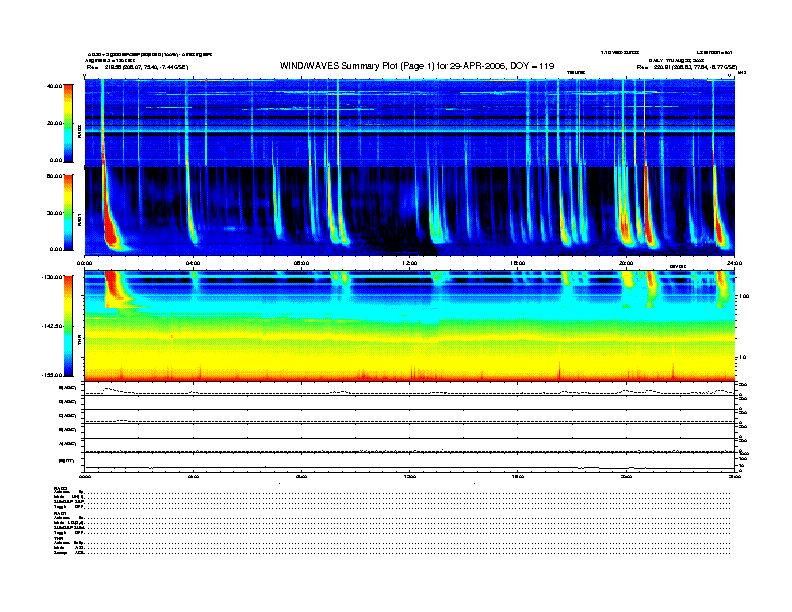Screen dimensions: 792x612
Task: Click the TNR spectrogram panel
Action: pos(409,326)
